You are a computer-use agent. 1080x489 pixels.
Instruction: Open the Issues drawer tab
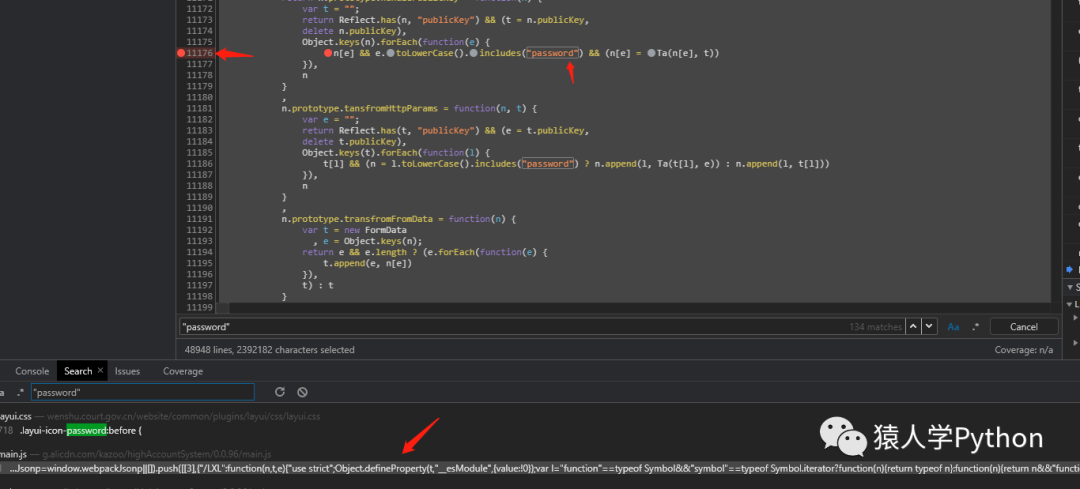click(127, 371)
